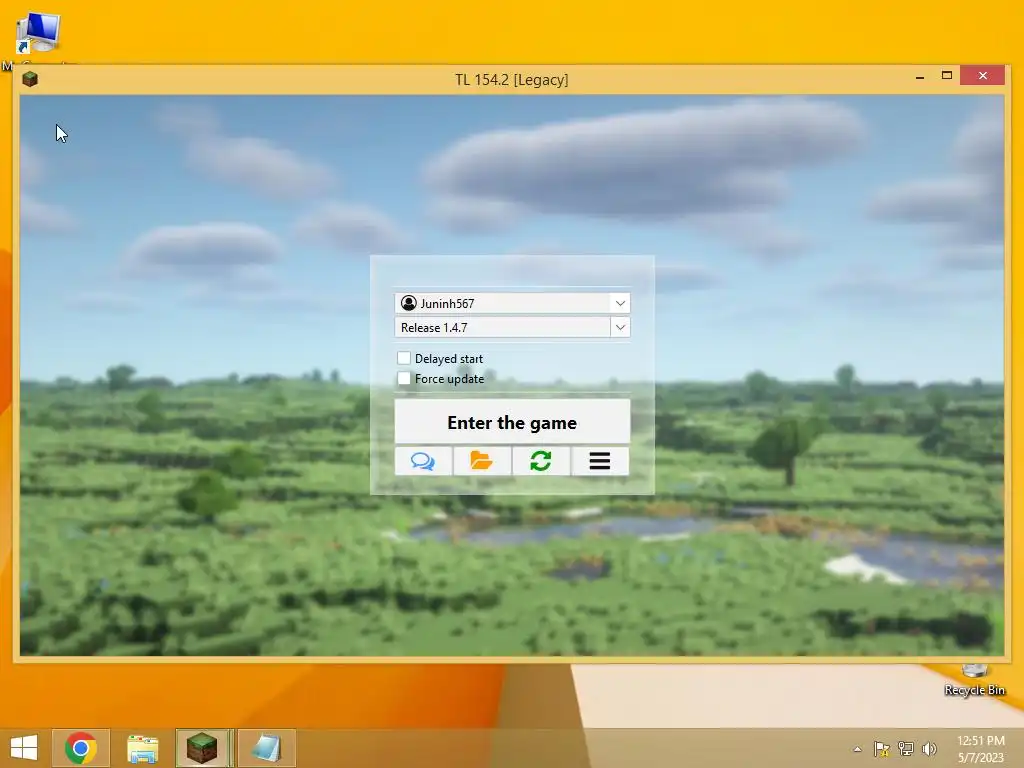Minimize the TL 154.2 launcher window
This screenshot has height=768, width=1024.
[x=920, y=76]
